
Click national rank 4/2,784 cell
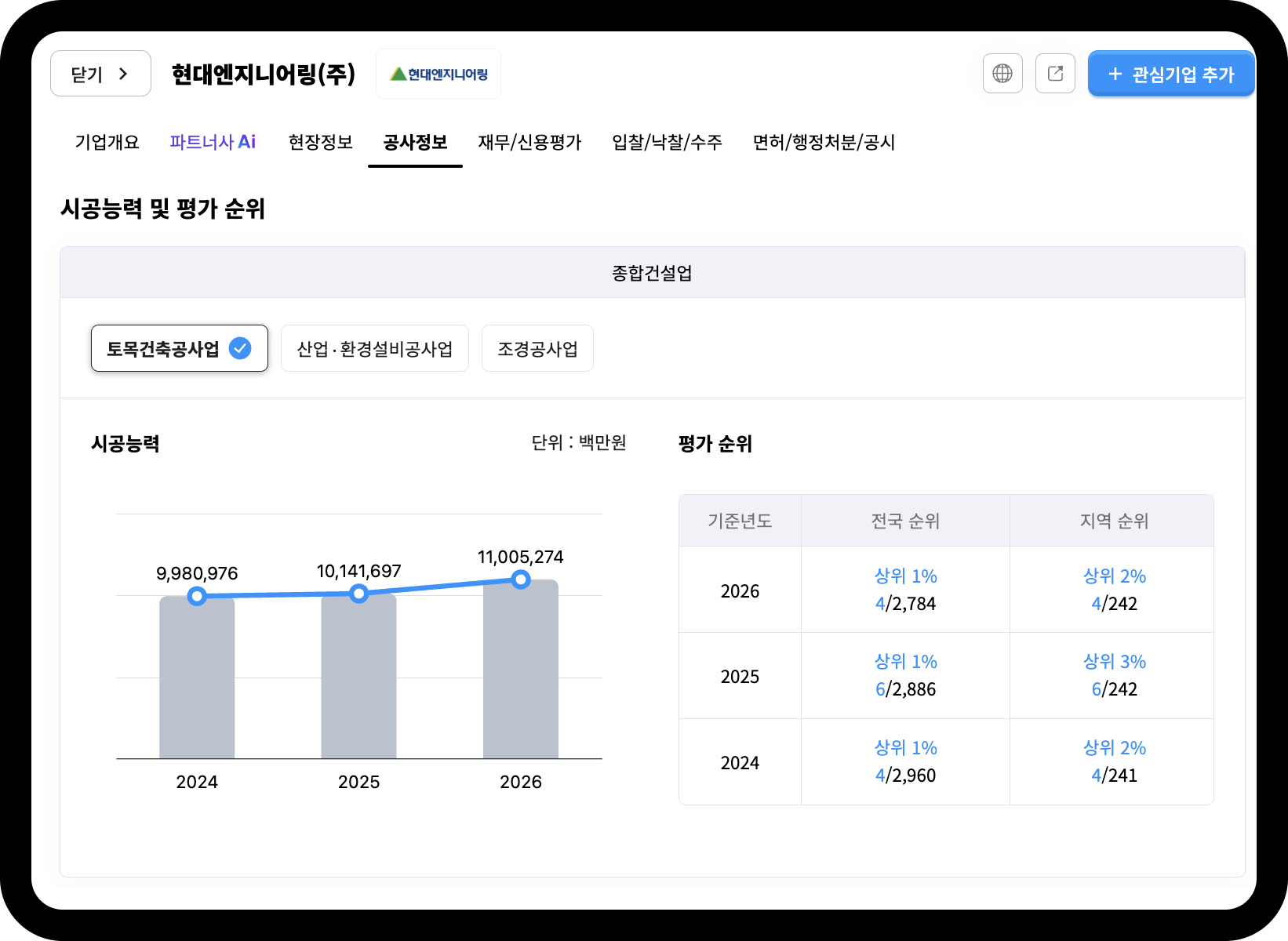[905, 590]
